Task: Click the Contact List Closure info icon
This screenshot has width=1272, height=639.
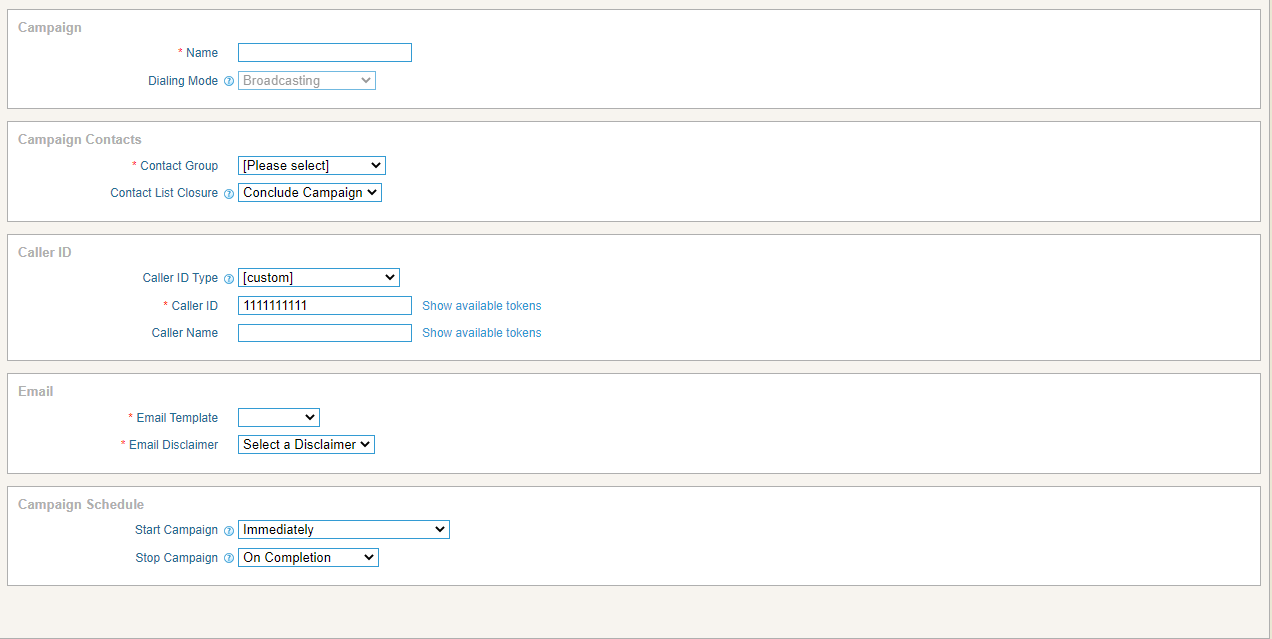Action: pos(229,193)
